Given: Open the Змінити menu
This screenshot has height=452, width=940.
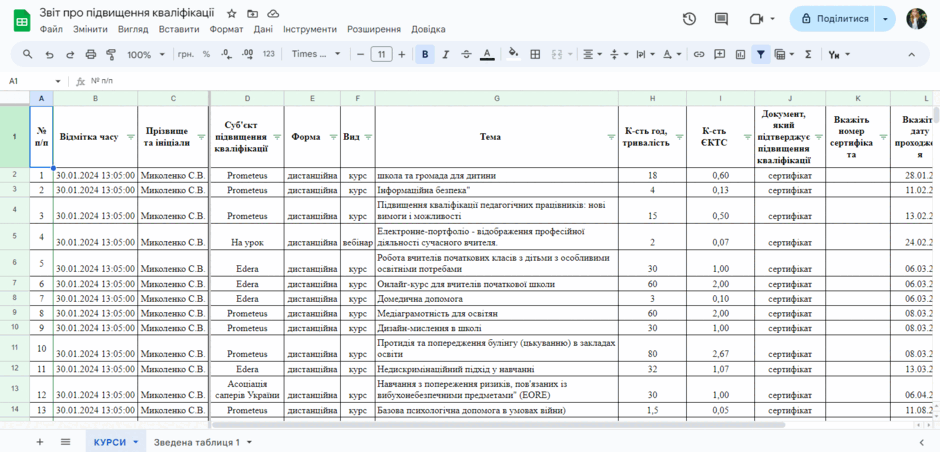Looking at the screenshot, I should click(x=91, y=29).
